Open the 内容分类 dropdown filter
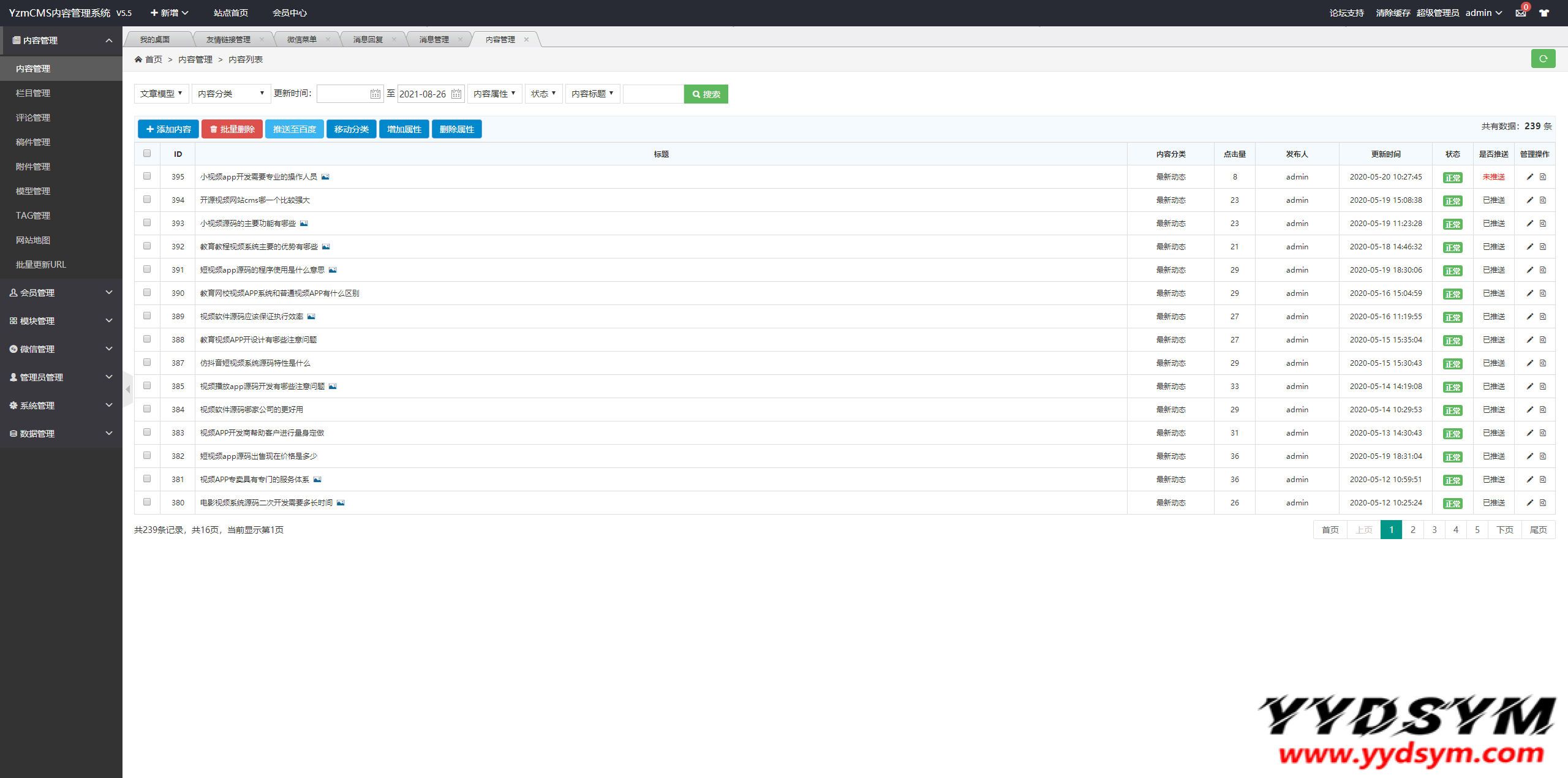 coord(230,94)
